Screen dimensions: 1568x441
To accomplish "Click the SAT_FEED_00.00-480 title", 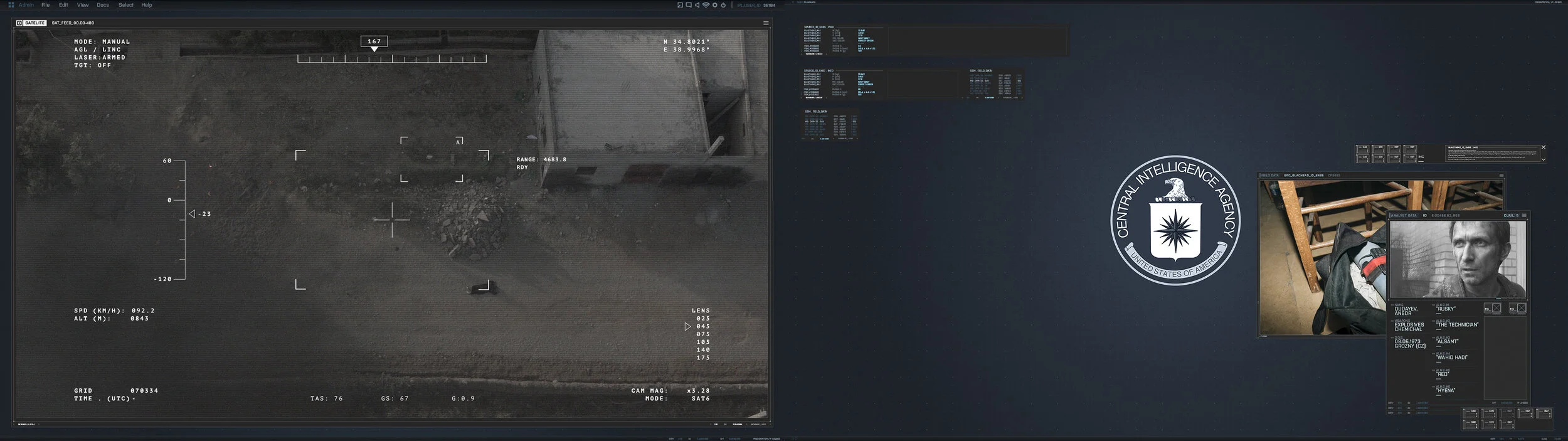I will (73, 23).
